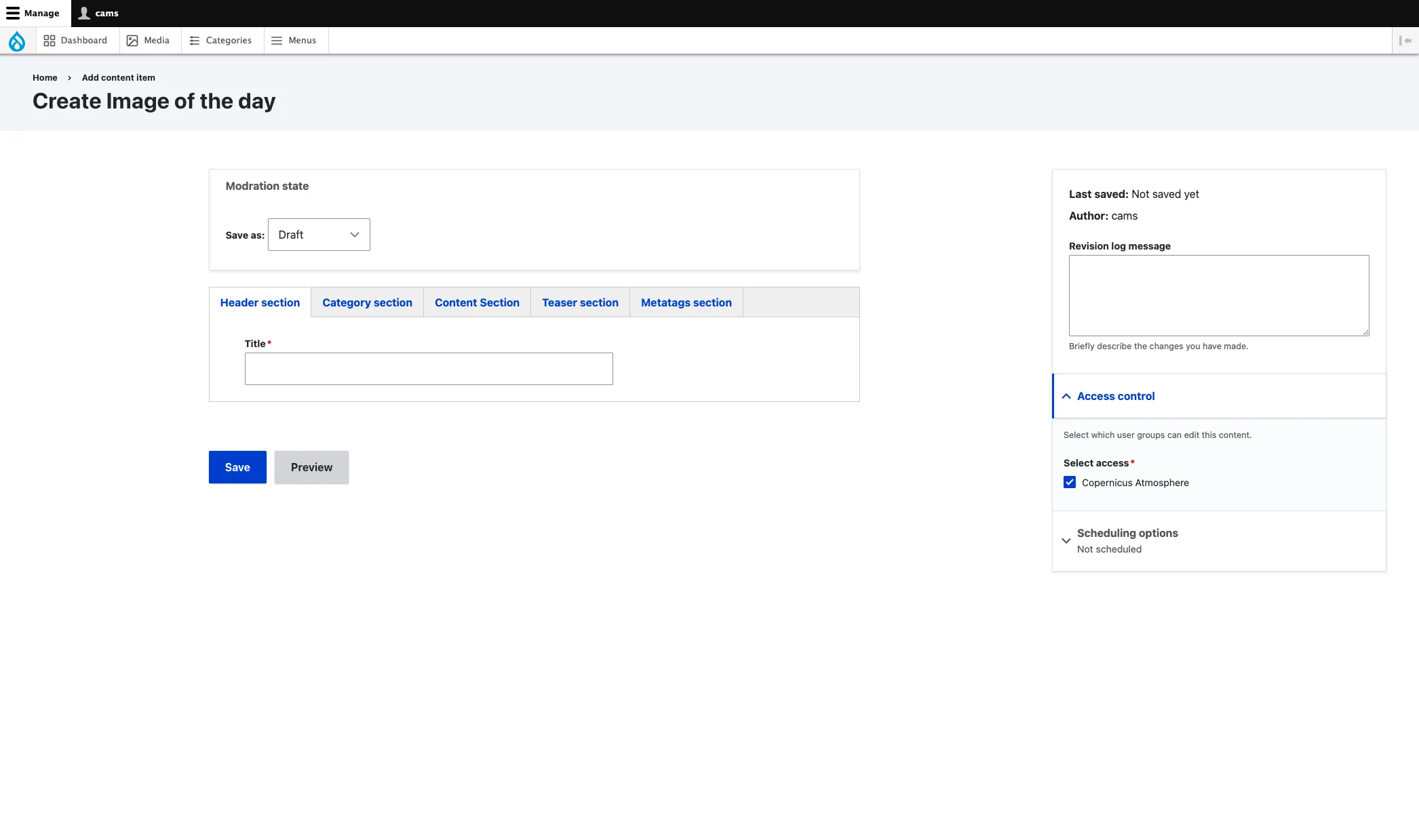Click the cams user avatar icon
1419x840 pixels.
[84, 13]
